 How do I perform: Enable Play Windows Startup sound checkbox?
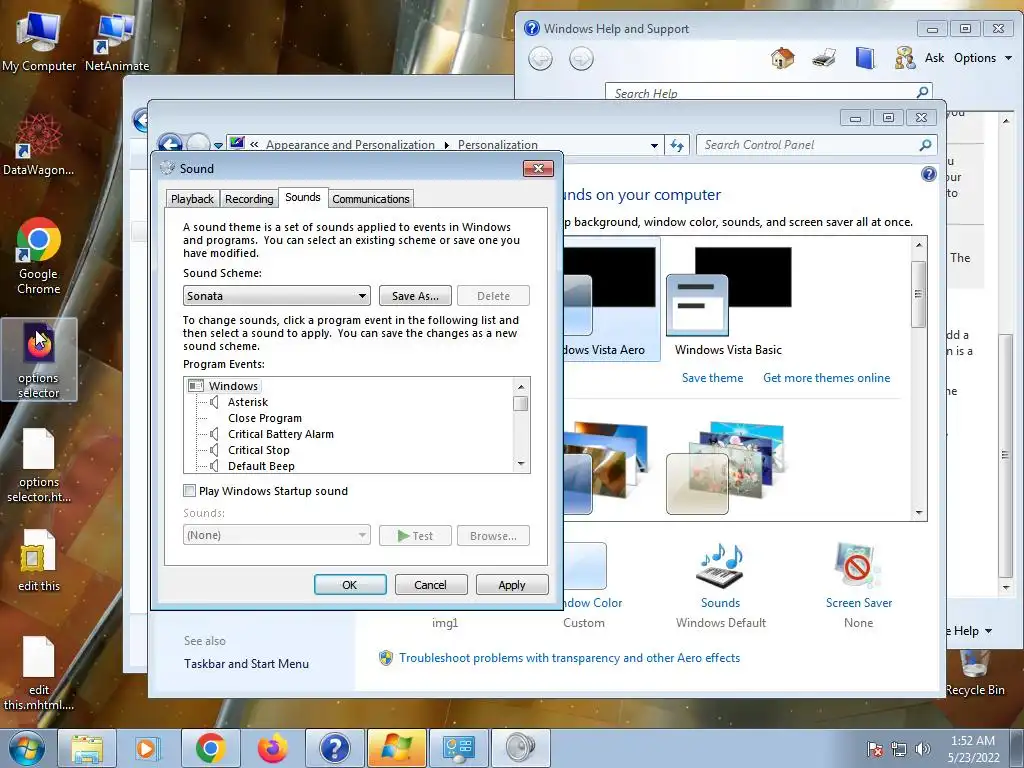189,490
